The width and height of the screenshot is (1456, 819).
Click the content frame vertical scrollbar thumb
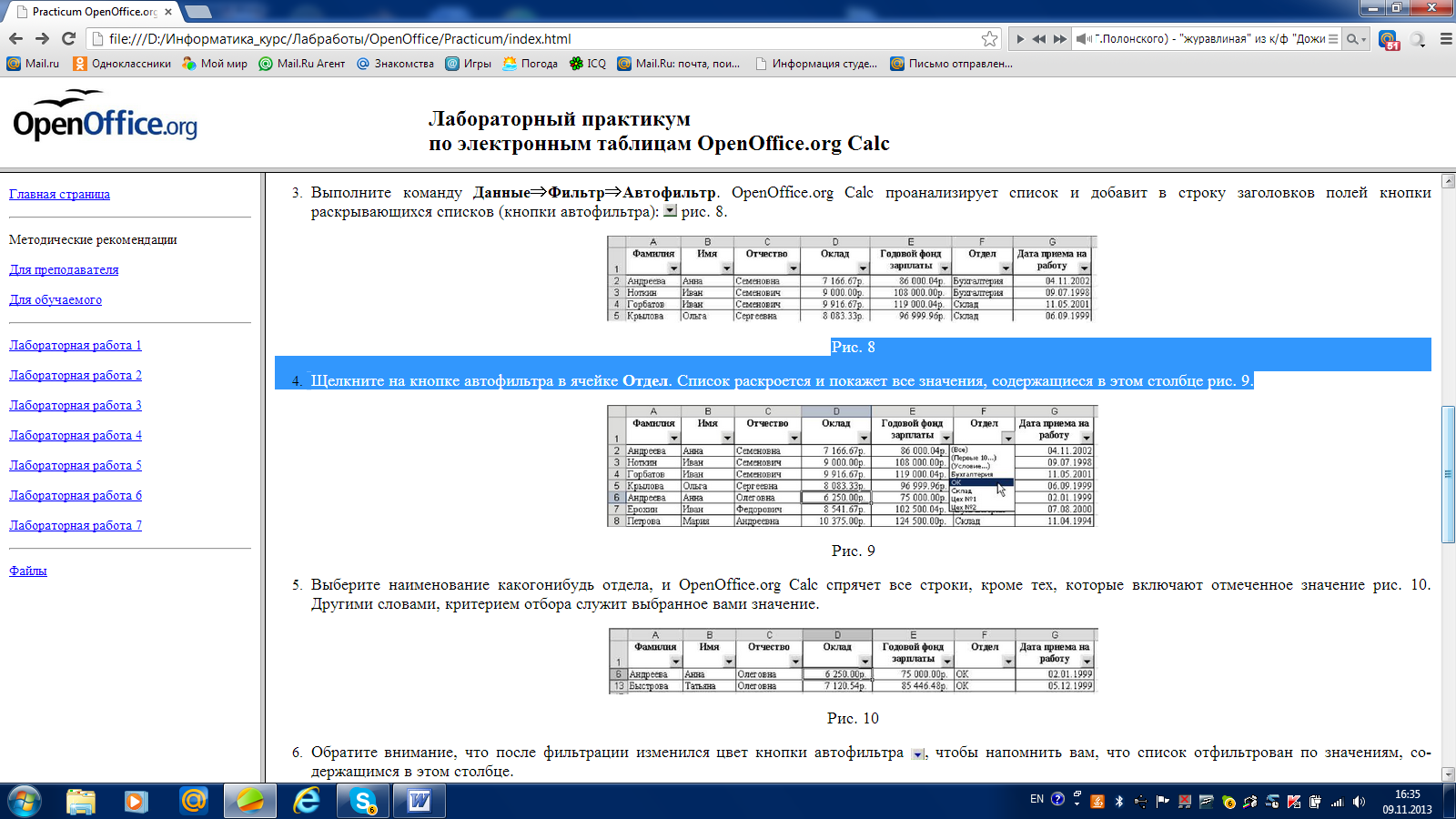(1448, 474)
